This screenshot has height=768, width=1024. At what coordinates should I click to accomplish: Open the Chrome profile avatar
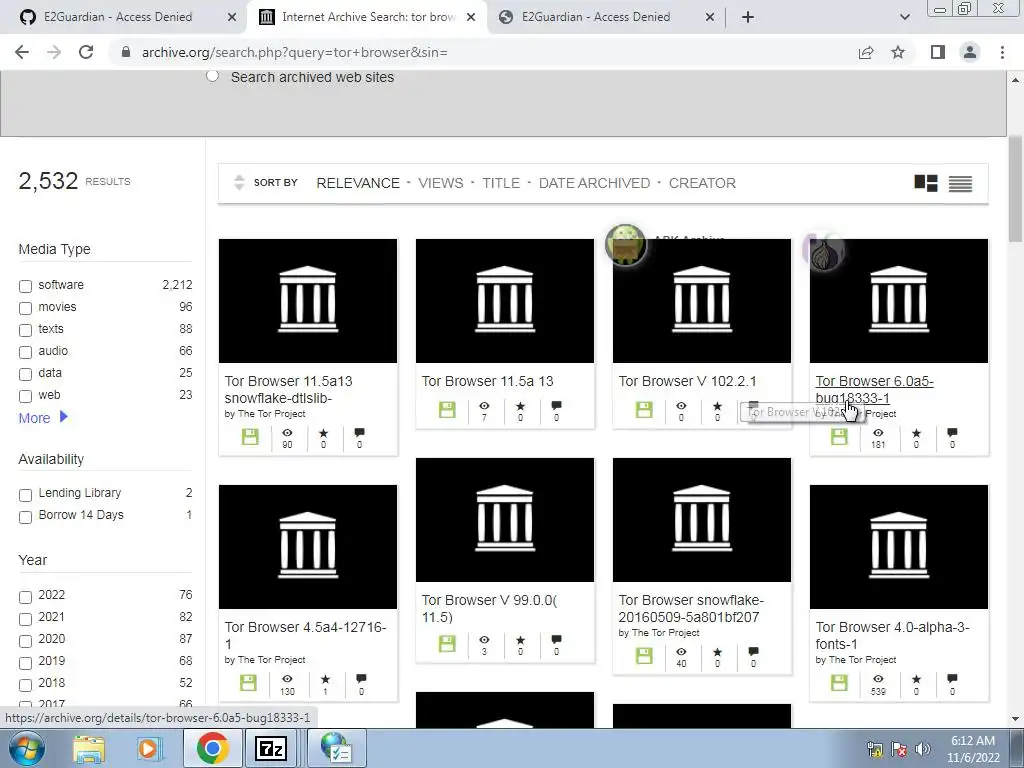(970, 52)
